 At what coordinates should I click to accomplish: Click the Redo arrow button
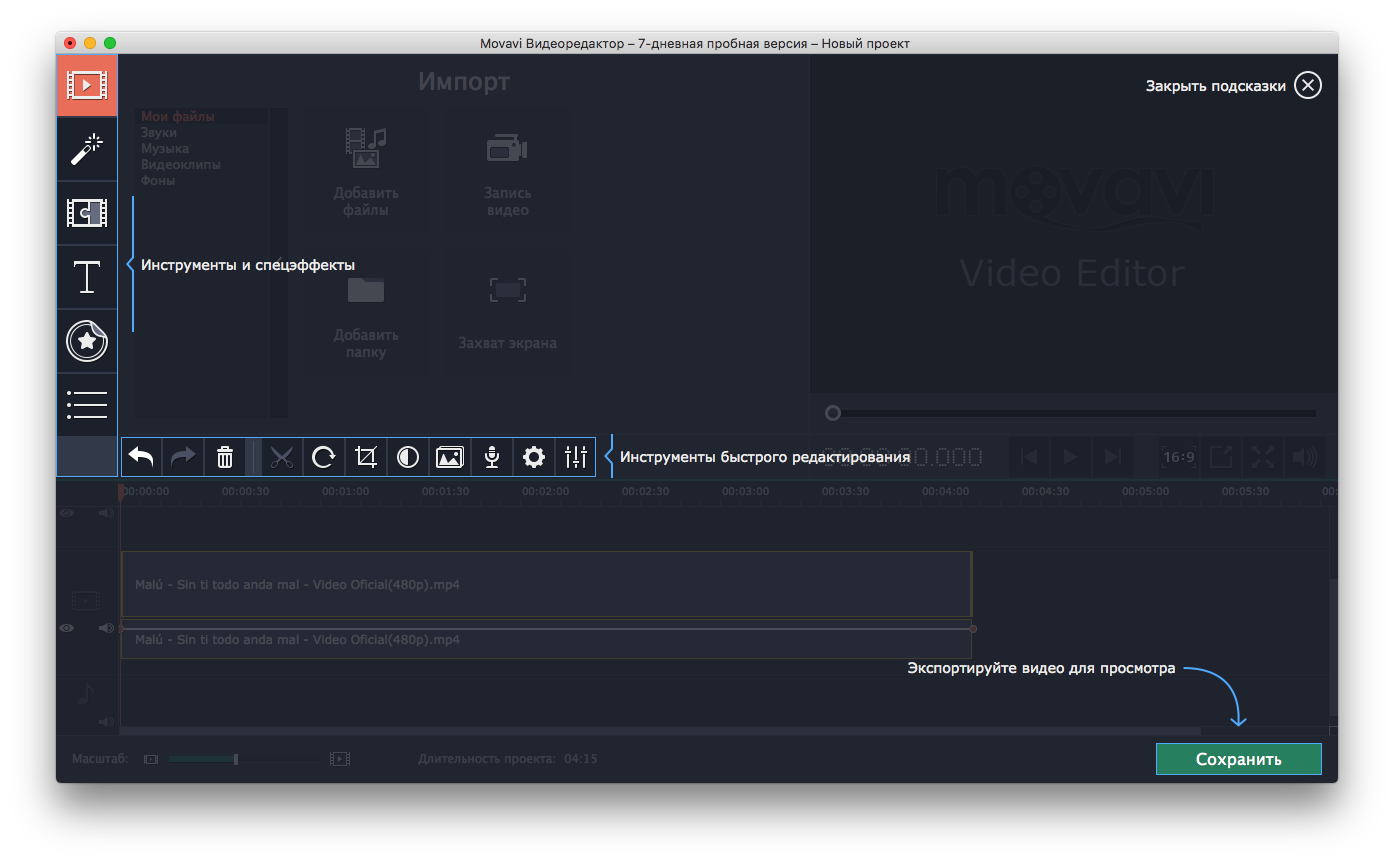click(183, 457)
